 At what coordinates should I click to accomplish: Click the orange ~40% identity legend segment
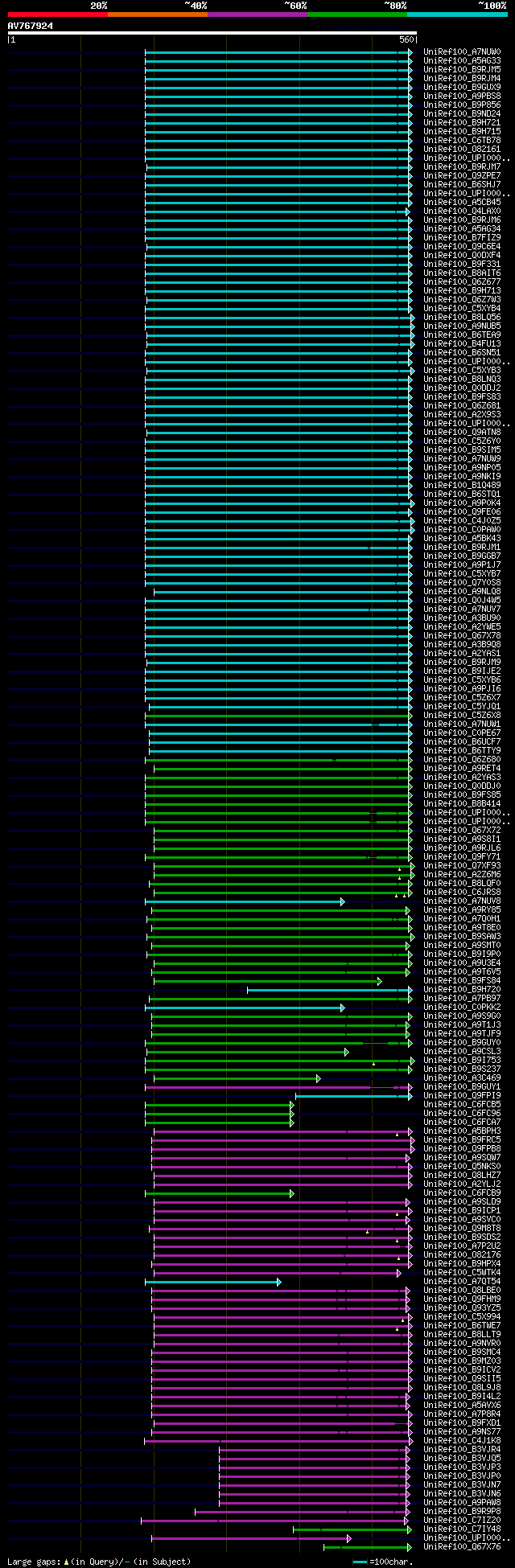pyautogui.click(x=158, y=14)
